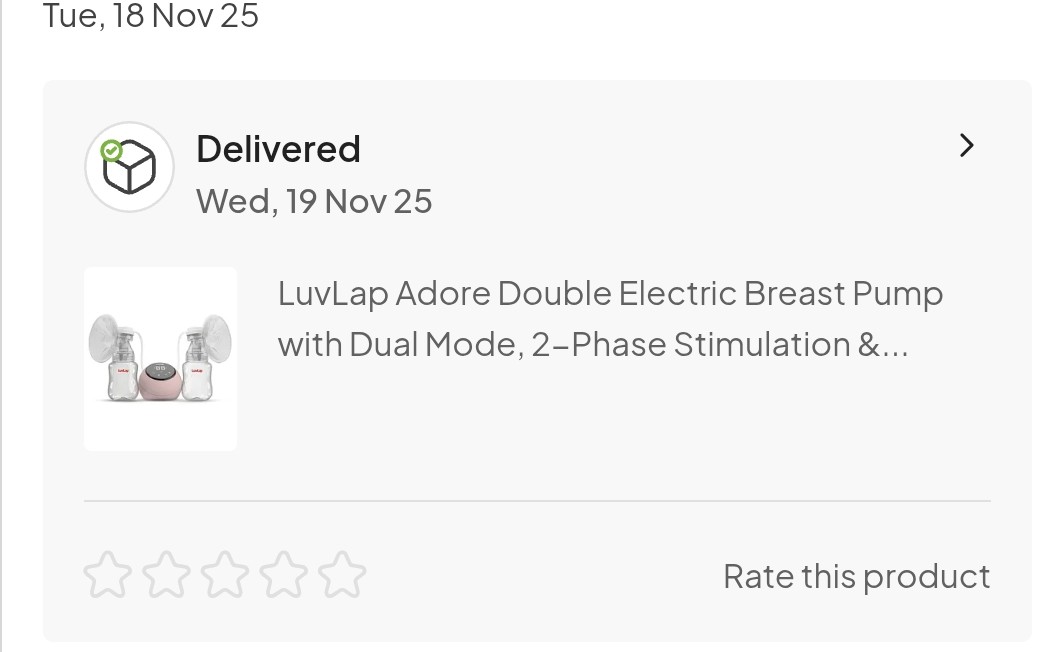Click the delivered package box icon
This screenshot has height=652, width=1041.
pyautogui.click(x=131, y=168)
